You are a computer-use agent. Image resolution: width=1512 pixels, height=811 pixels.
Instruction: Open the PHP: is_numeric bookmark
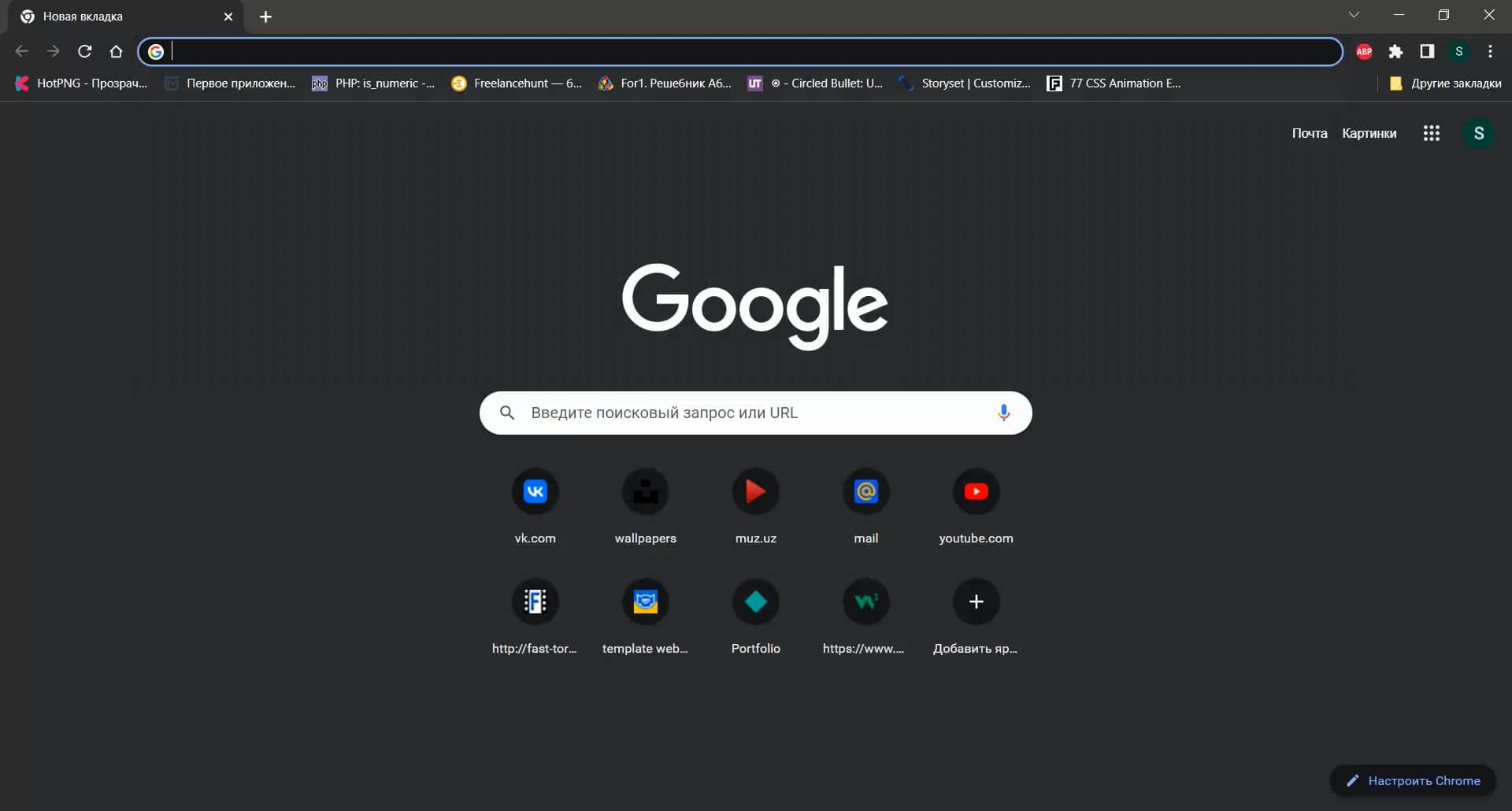pyautogui.click(x=373, y=83)
